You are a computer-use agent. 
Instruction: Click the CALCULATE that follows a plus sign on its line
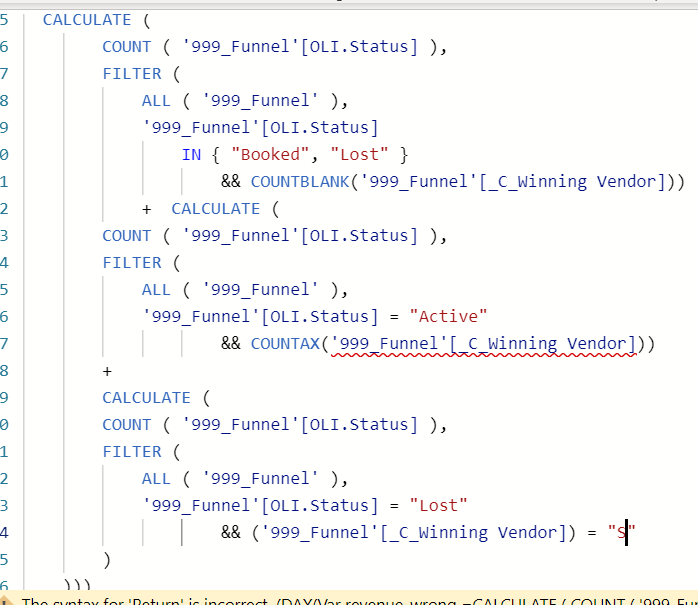tap(216, 209)
